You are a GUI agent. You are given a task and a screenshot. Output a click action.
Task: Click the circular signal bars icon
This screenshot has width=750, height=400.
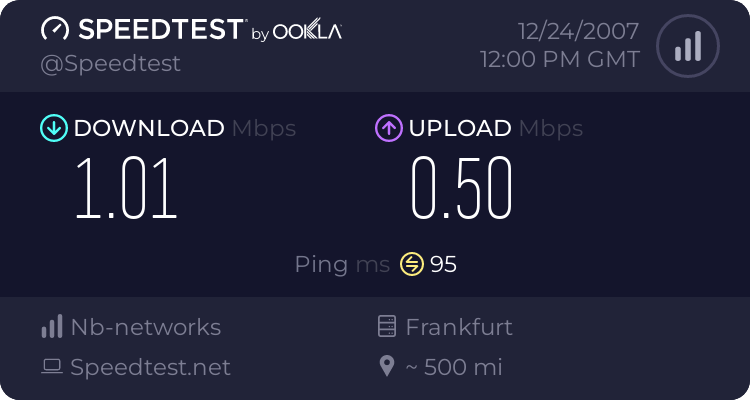point(686,46)
